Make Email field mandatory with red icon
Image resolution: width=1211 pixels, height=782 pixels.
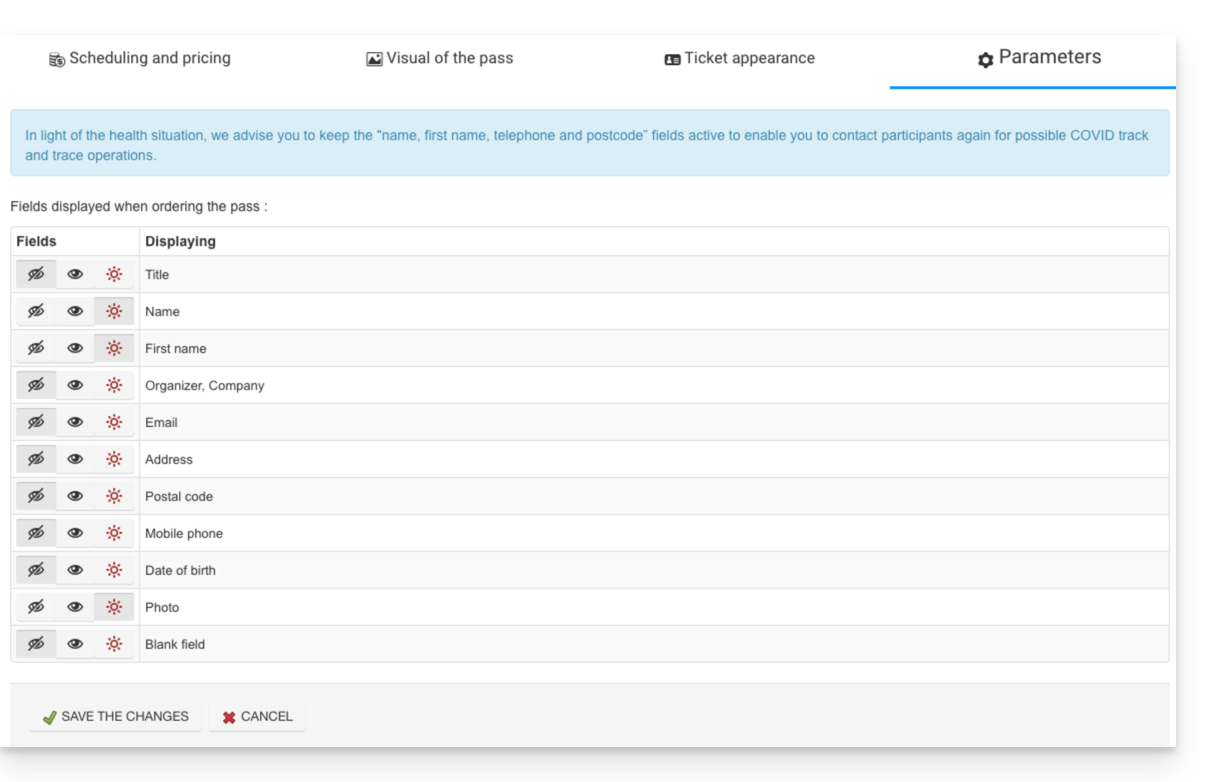pos(114,422)
